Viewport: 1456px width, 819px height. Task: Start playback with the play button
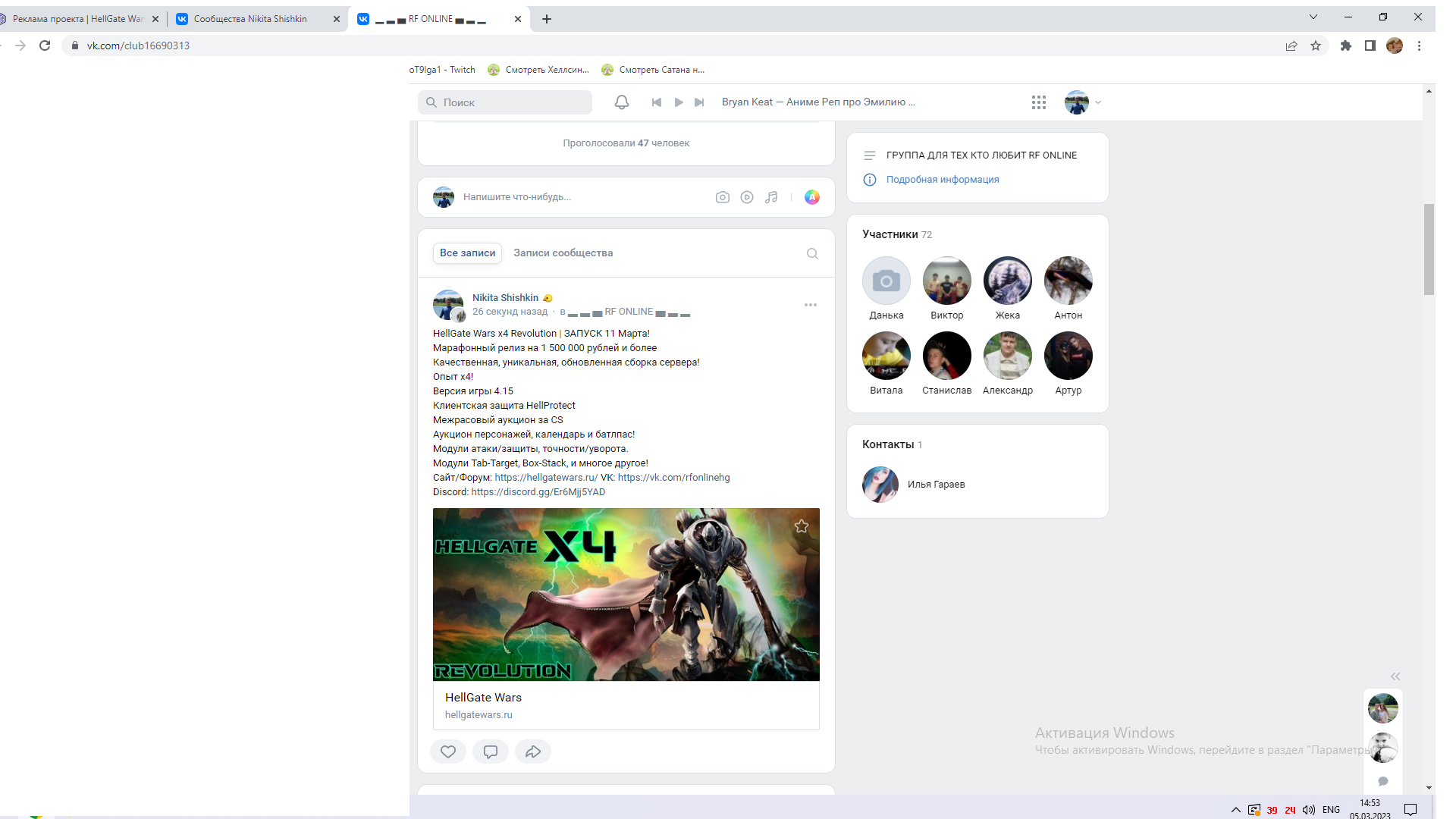point(679,102)
